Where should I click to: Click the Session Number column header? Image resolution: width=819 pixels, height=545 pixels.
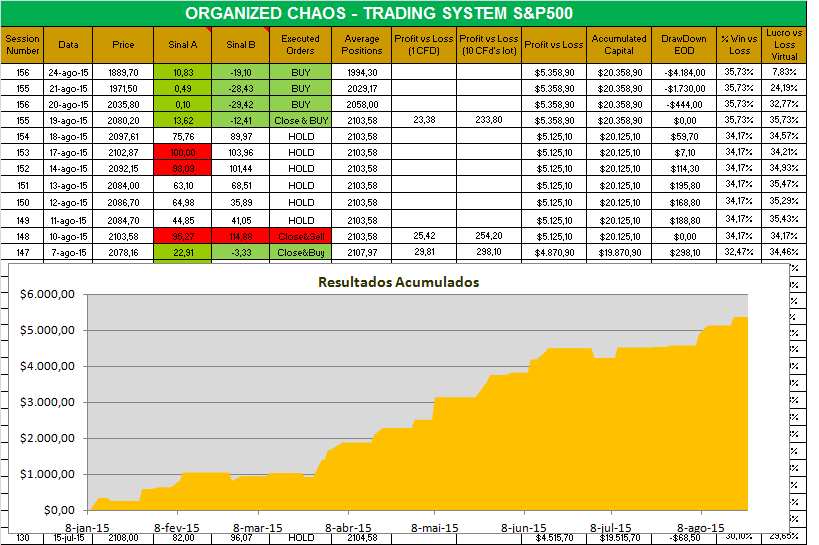[x=22, y=45]
